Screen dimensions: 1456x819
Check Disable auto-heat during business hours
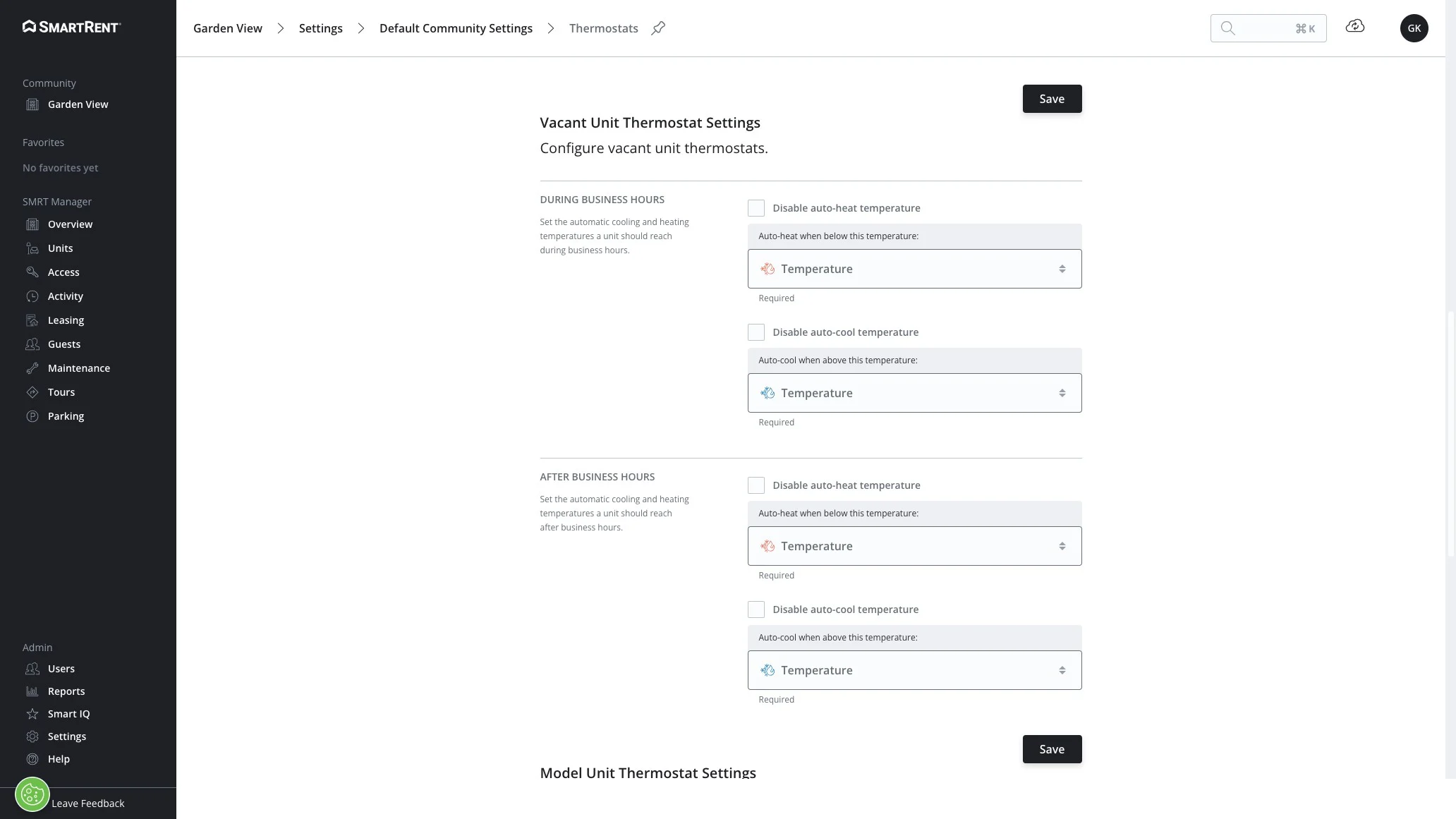point(756,208)
